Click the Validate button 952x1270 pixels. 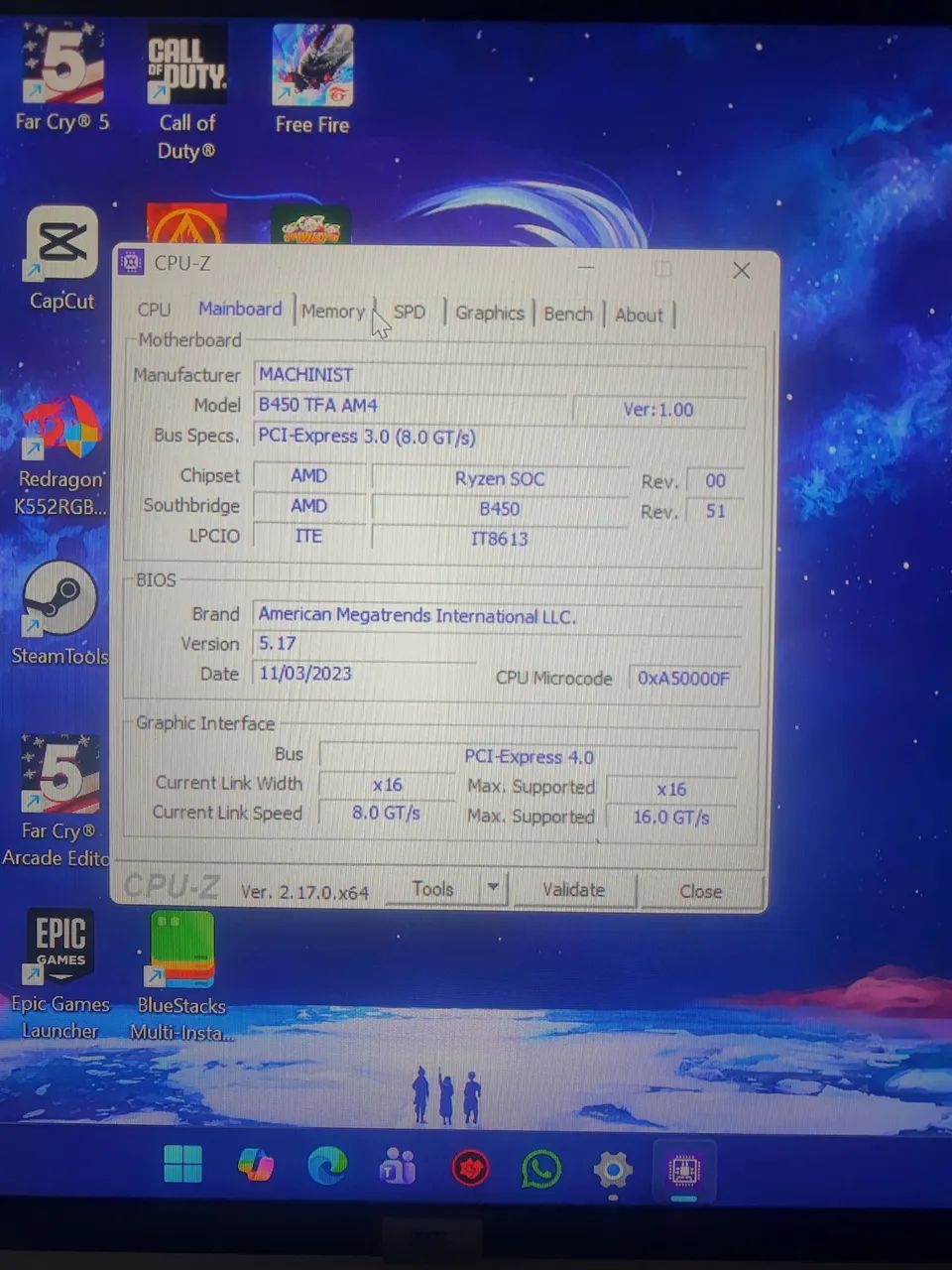coord(573,890)
